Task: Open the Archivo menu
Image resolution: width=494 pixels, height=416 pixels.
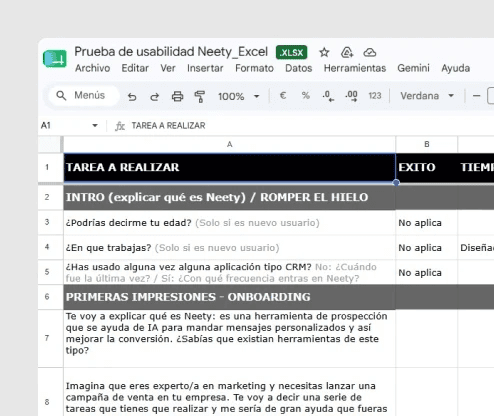Action: coord(92,68)
